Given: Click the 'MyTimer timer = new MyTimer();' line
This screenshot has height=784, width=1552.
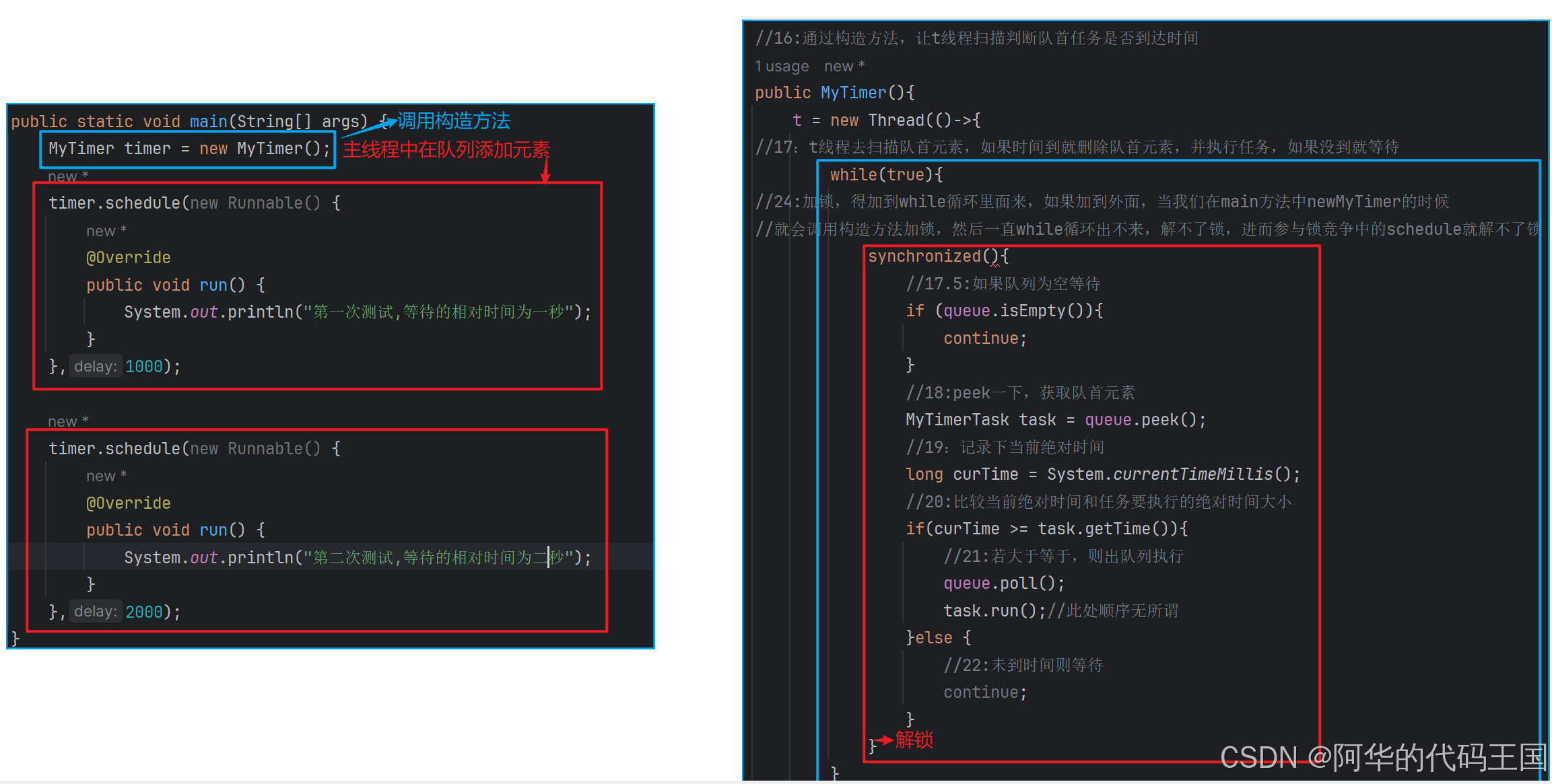Looking at the screenshot, I should point(189,149).
